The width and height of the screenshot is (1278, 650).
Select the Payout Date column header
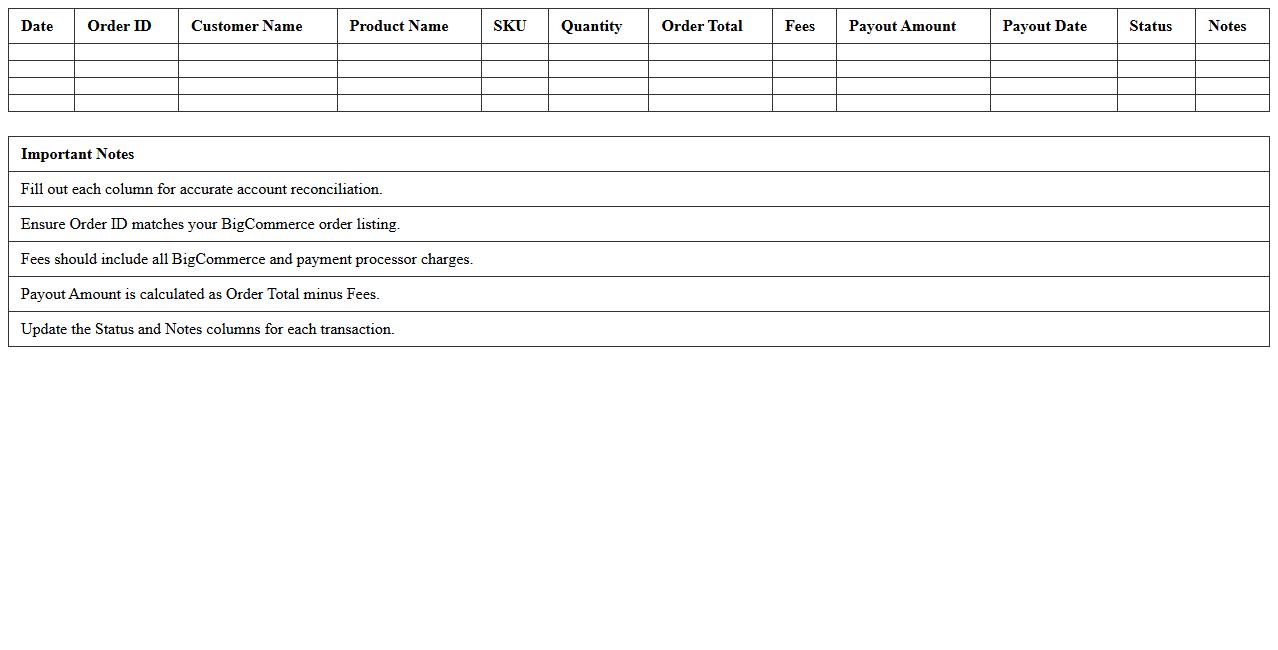[x=1044, y=26]
